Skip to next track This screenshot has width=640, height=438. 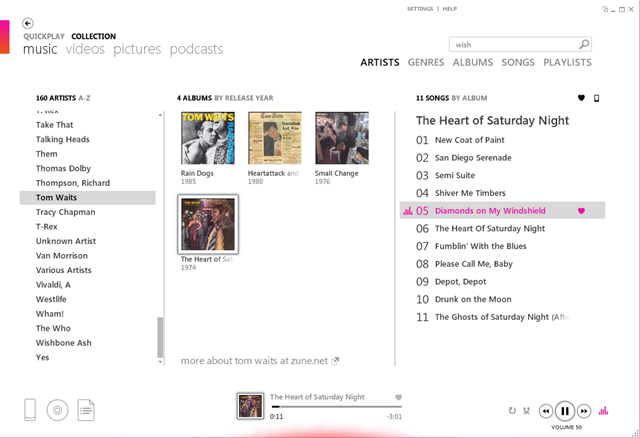point(584,411)
